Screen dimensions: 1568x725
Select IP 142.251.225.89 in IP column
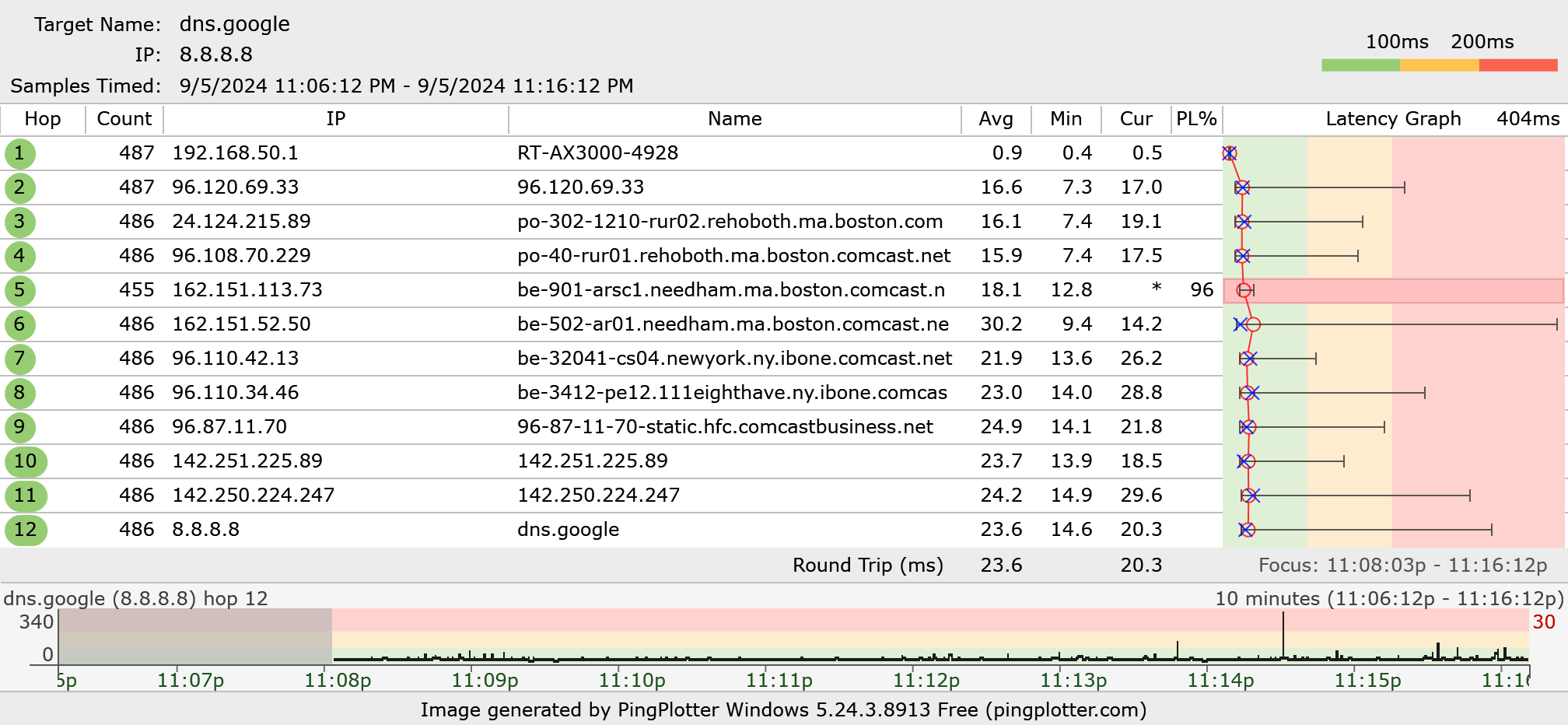coord(247,461)
